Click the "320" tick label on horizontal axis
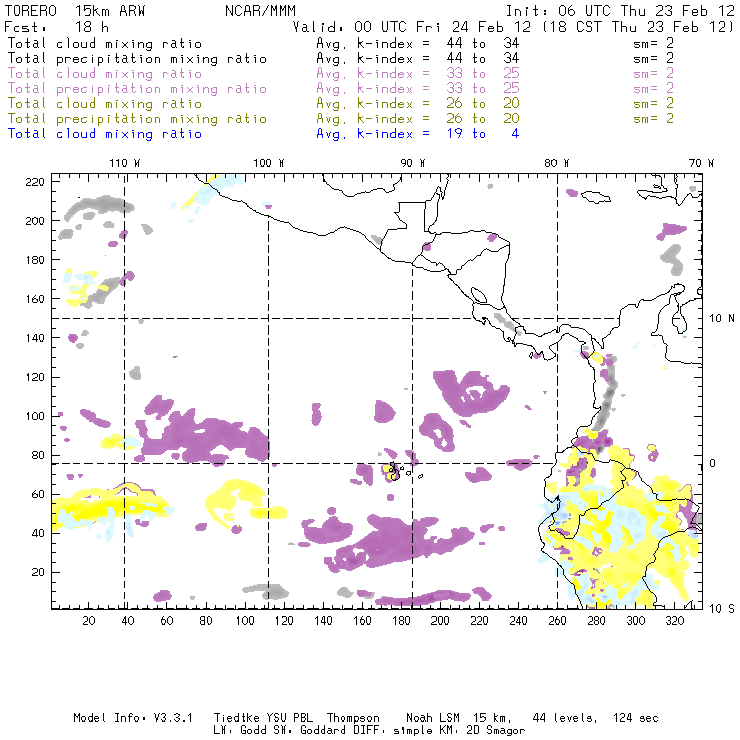Viewport: 740px width, 740px height. point(674,621)
